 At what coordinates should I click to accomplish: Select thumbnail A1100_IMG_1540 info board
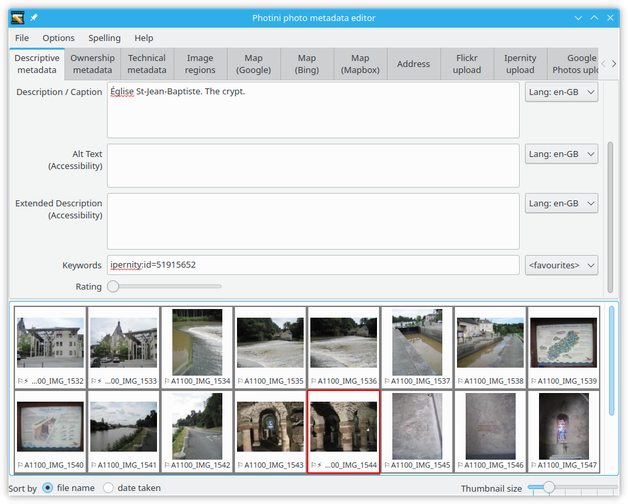50,431
